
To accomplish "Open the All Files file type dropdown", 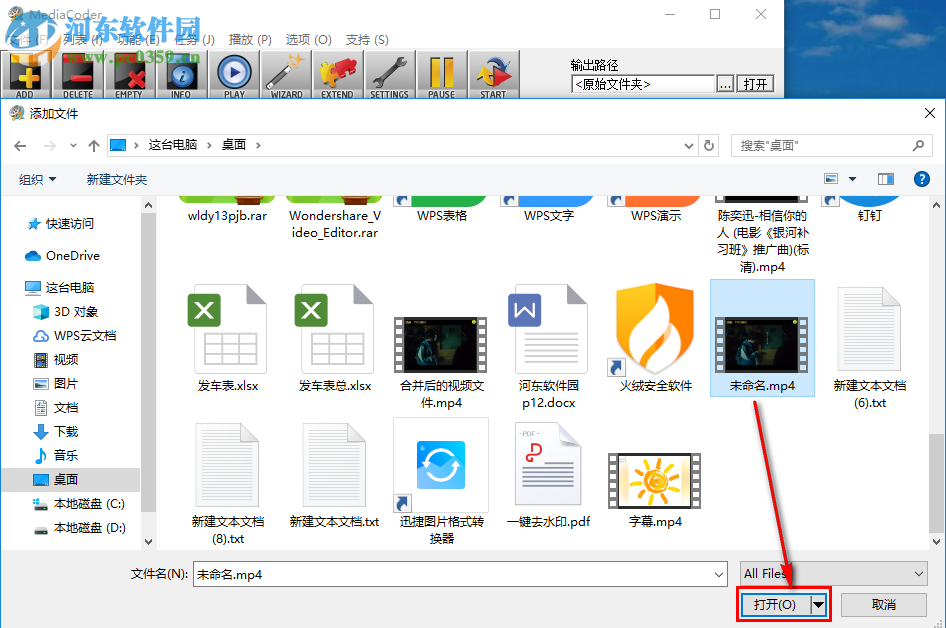I will tap(833, 573).
